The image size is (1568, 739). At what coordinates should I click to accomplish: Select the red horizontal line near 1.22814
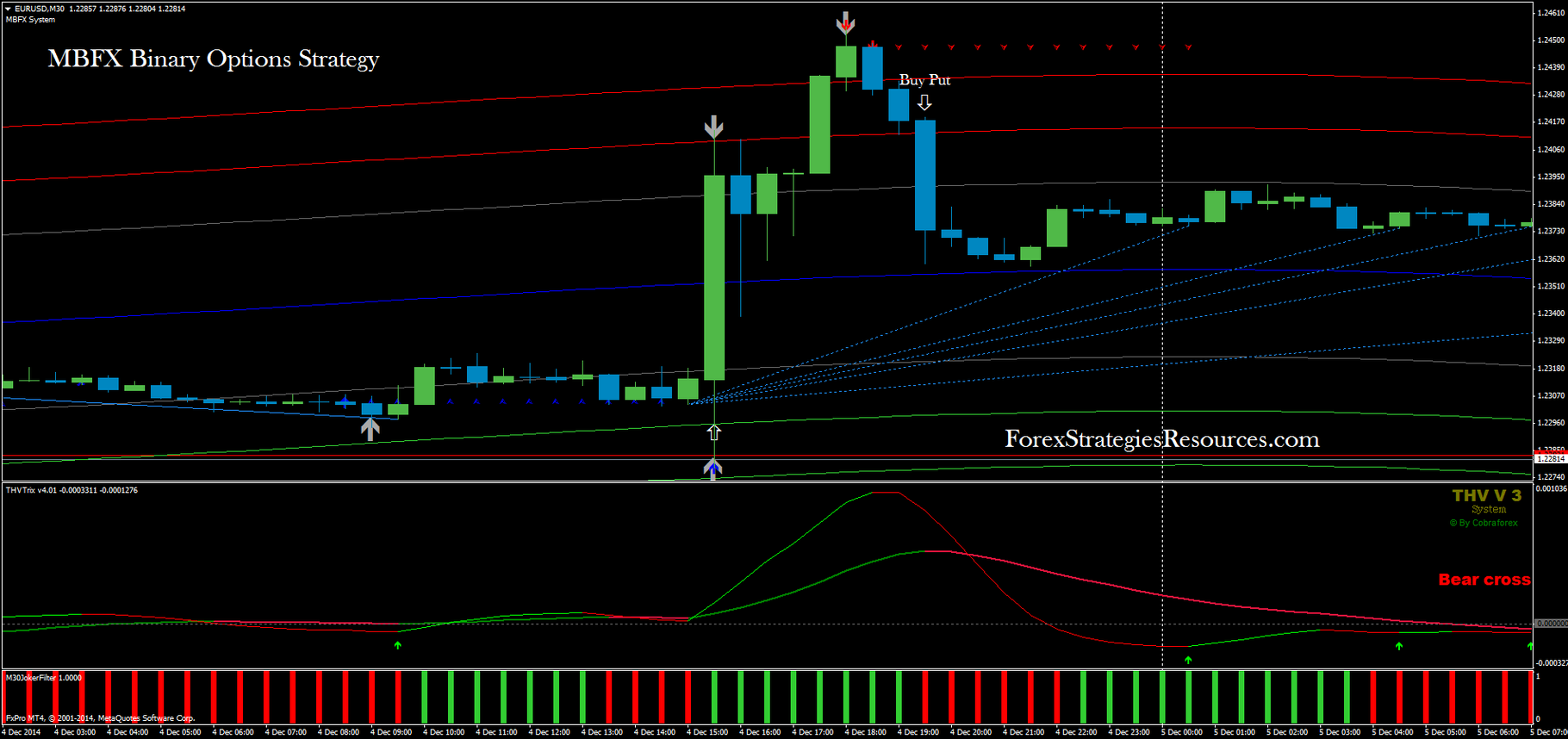coord(767,456)
